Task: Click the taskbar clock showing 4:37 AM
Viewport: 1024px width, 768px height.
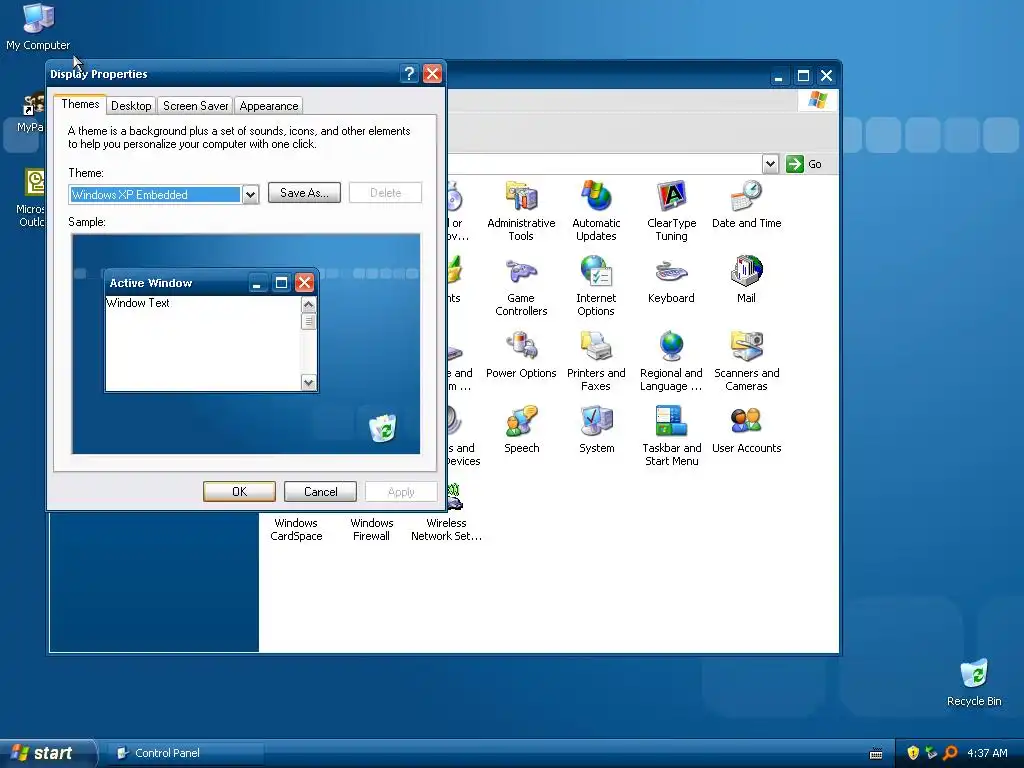Action: (x=987, y=753)
